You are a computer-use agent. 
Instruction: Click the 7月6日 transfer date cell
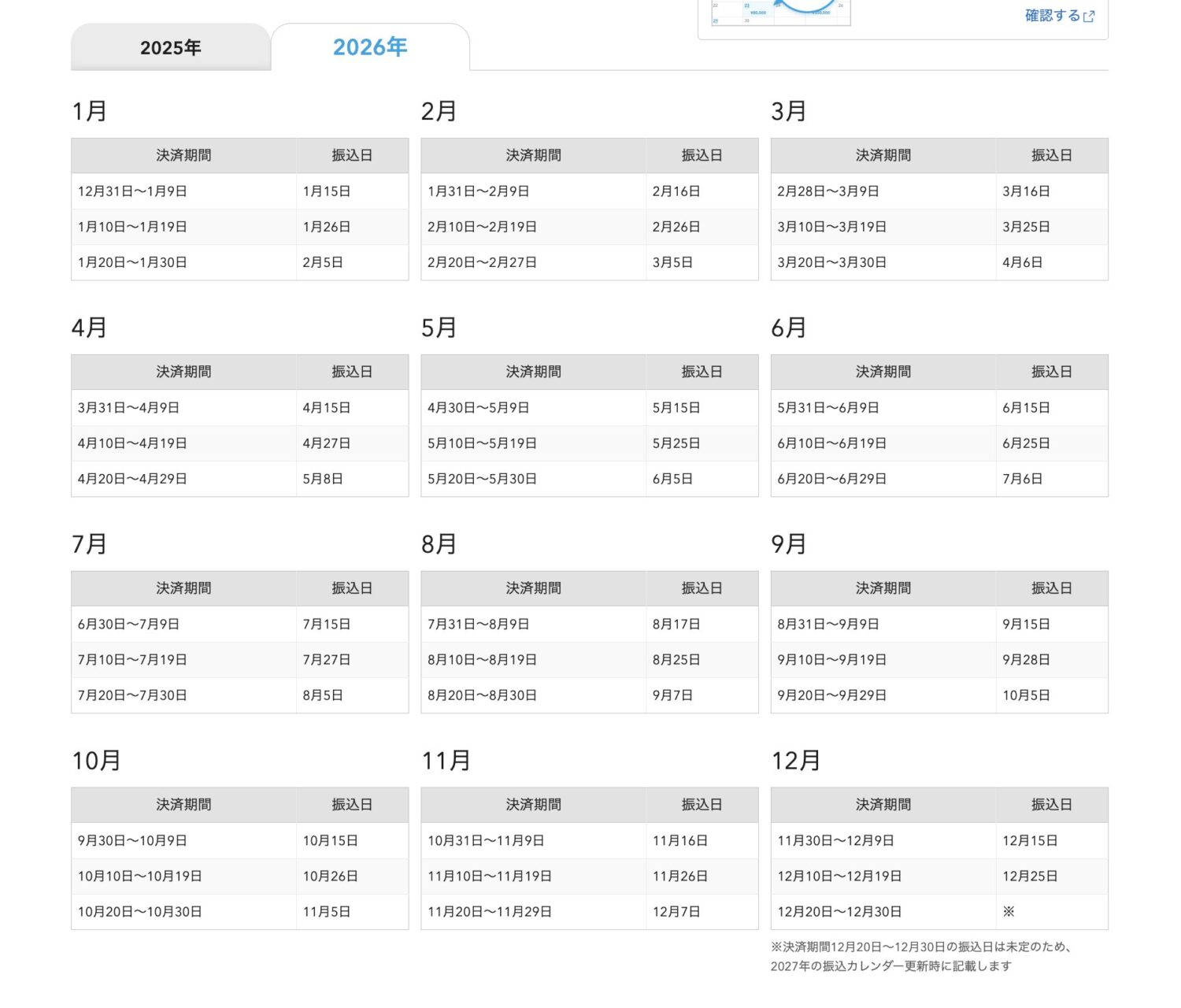pos(1022,479)
